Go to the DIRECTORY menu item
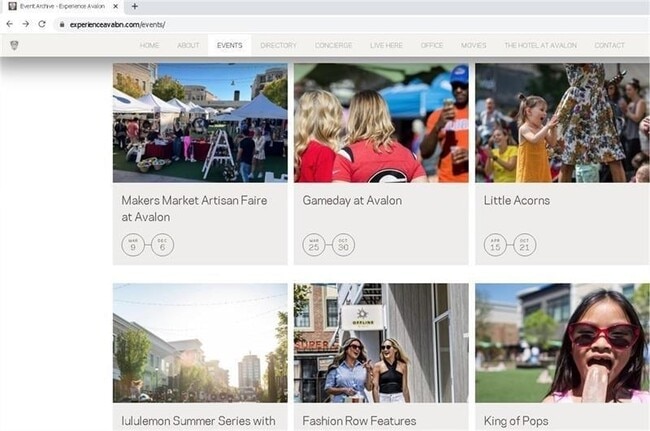The image size is (650, 431). pyautogui.click(x=278, y=45)
